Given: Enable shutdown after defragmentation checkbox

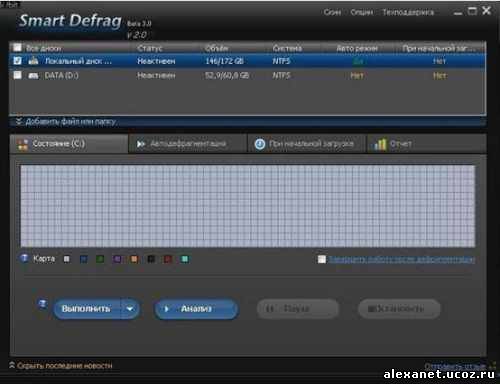Looking at the screenshot, I should (322, 259).
